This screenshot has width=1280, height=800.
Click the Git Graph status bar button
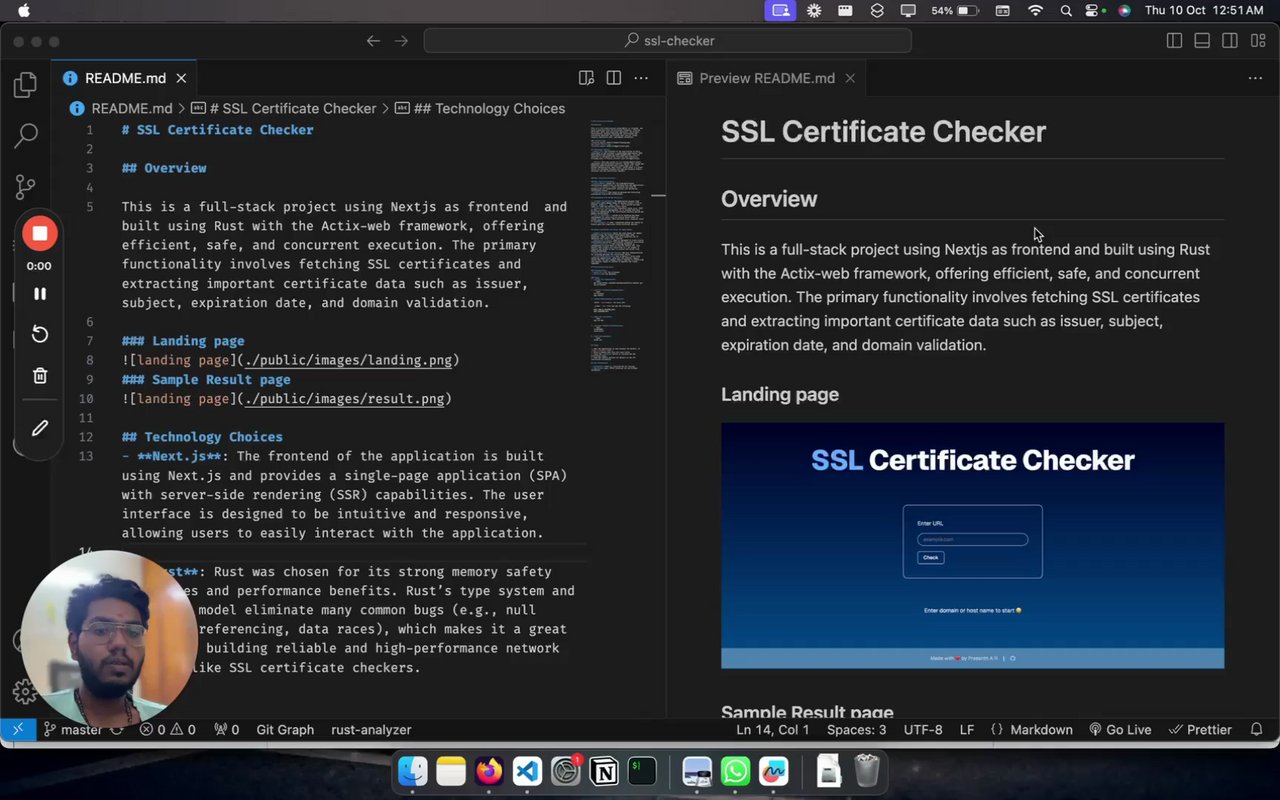(285, 730)
